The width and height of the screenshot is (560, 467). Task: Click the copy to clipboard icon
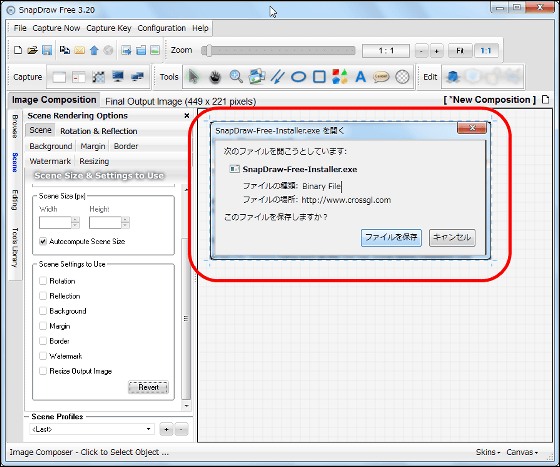65,50
